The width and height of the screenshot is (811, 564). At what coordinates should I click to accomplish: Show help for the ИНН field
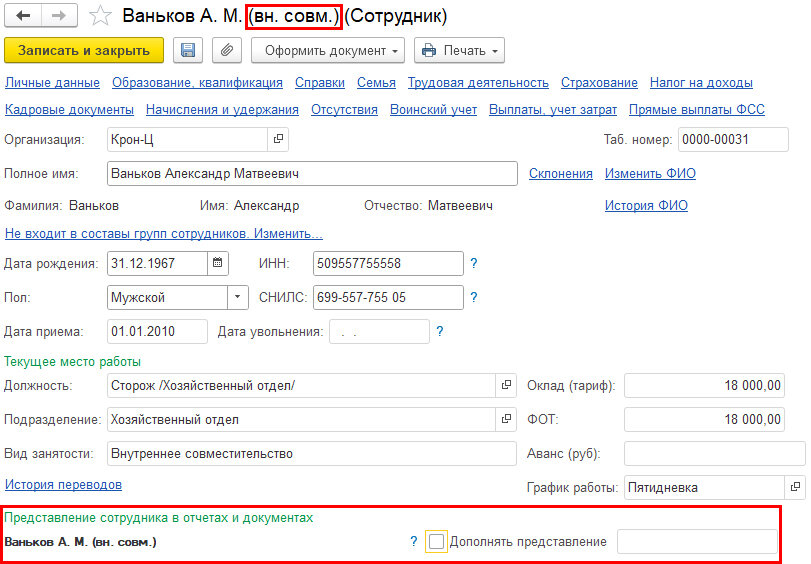point(474,263)
